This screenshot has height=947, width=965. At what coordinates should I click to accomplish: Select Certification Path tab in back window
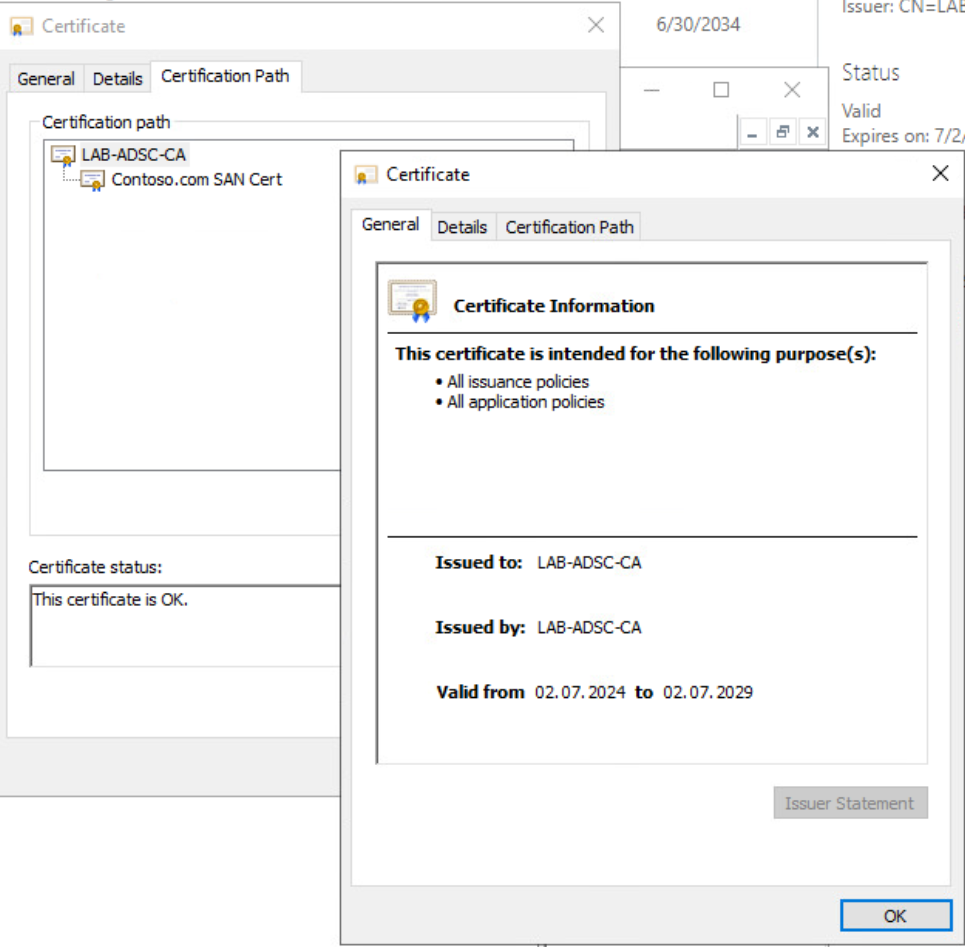[x=225, y=76]
